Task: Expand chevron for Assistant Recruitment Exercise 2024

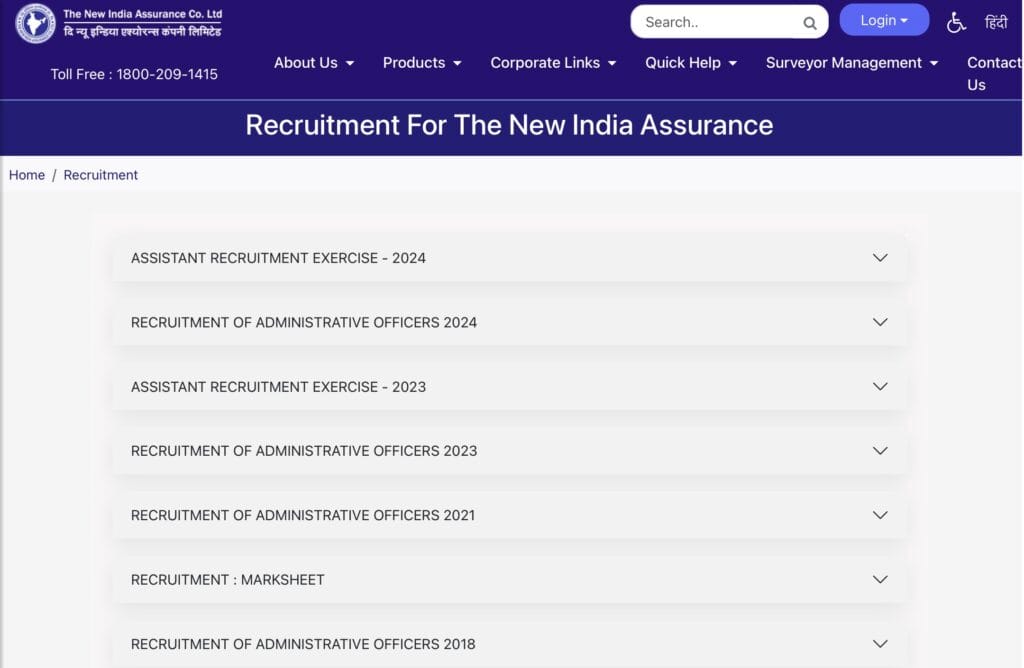Action: [880, 258]
